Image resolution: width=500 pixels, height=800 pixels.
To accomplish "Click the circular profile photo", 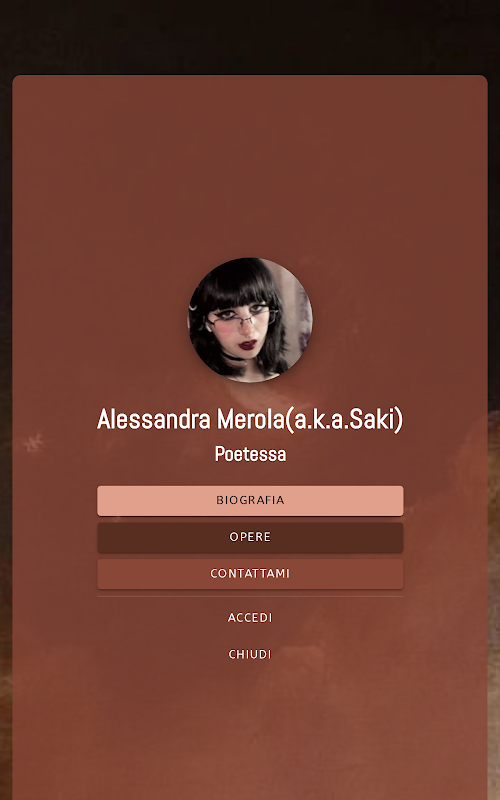I will tap(250, 320).
